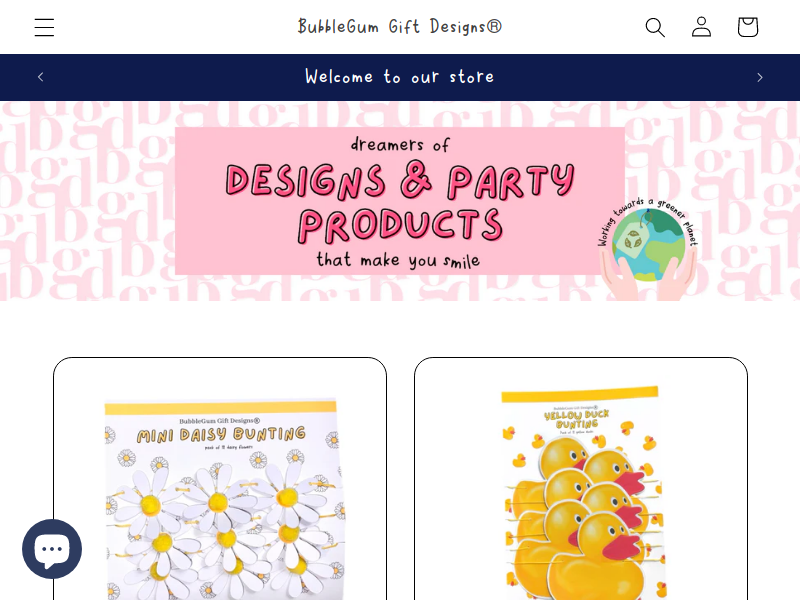The height and width of the screenshot is (600, 800).
Task: Click the Mini Daisy Bunting package title
Action: click(x=221, y=435)
